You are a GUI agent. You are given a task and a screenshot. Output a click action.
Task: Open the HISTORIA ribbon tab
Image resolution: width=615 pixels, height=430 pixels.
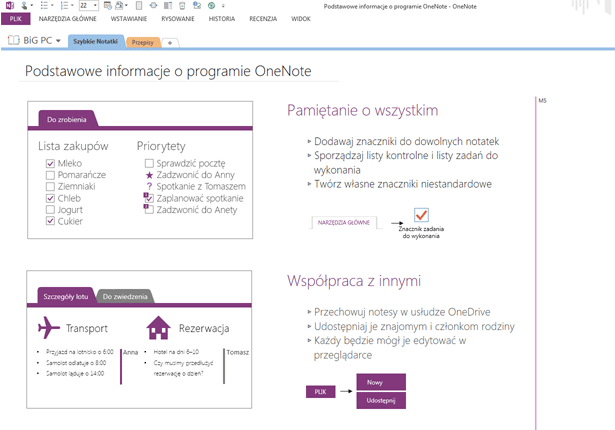pos(222,19)
